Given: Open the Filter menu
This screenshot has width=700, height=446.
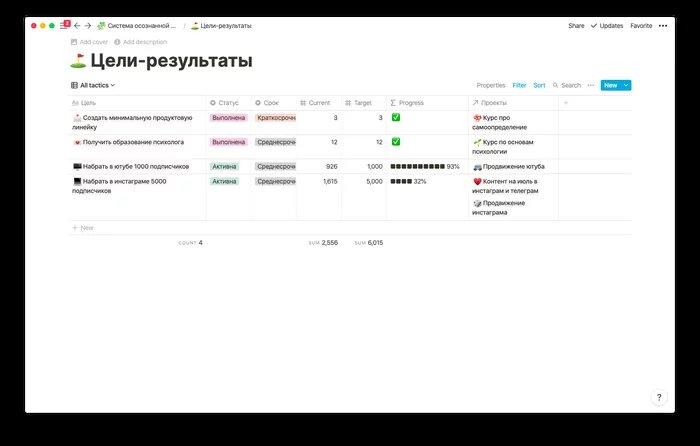Looking at the screenshot, I should pyautogui.click(x=519, y=85).
